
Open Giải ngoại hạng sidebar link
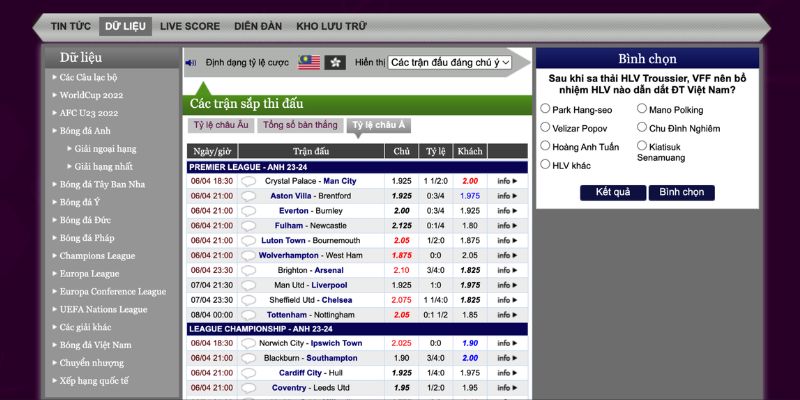106,149
